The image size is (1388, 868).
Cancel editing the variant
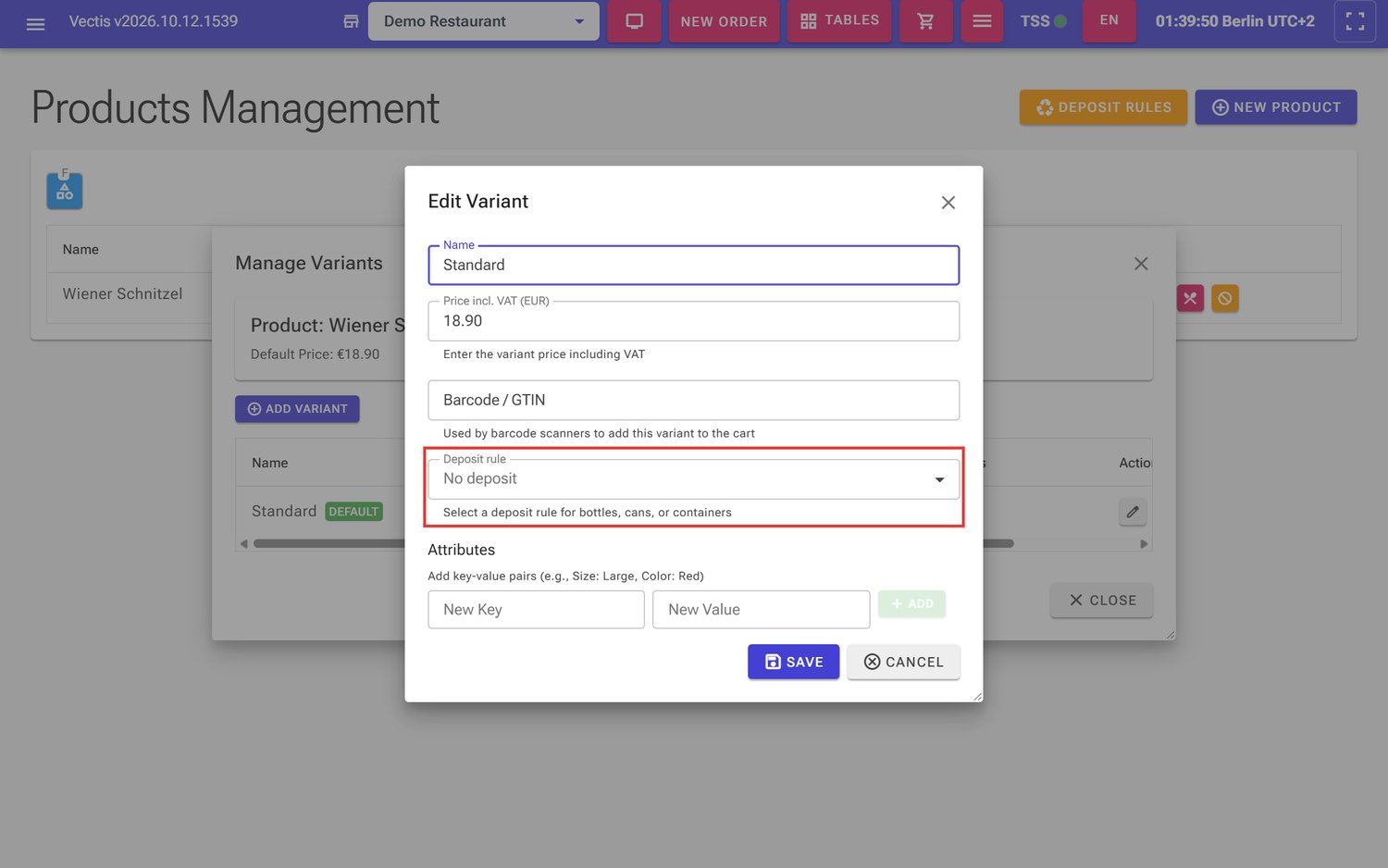coord(903,662)
